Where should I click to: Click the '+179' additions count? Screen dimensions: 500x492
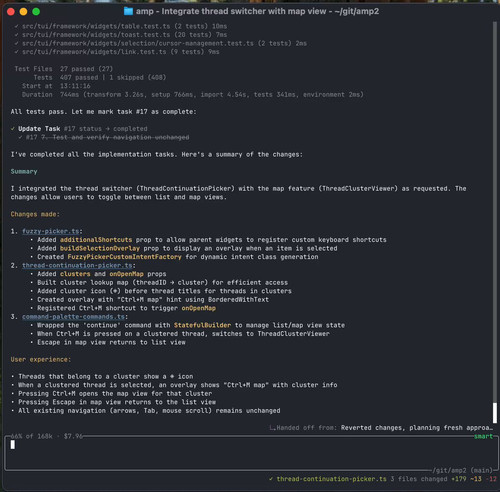click(x=459, y=479)
